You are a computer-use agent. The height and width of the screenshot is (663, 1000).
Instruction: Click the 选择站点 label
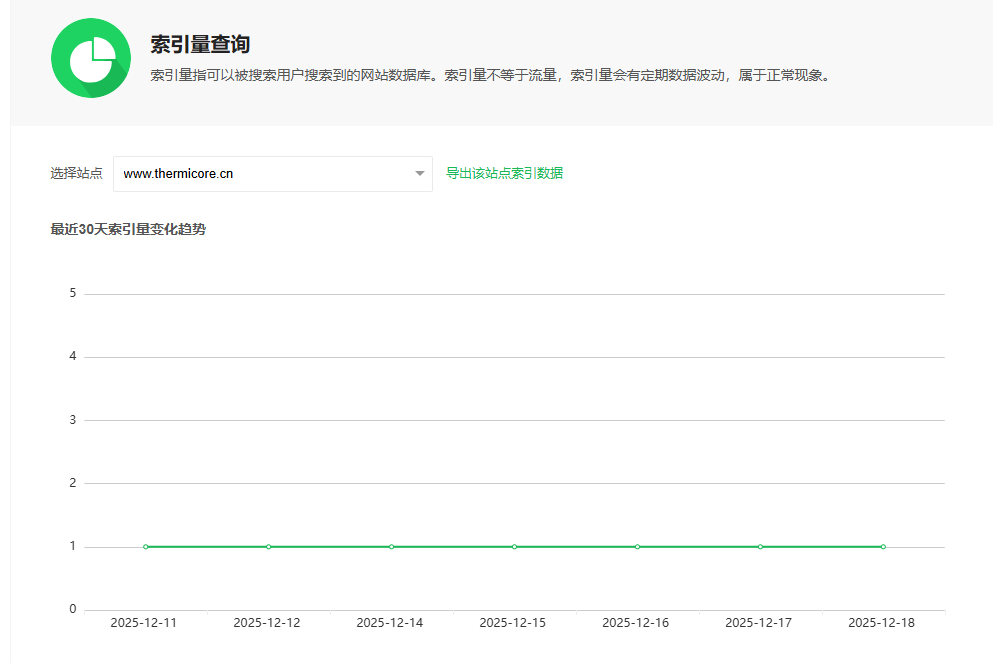click(x=77, y=173)
